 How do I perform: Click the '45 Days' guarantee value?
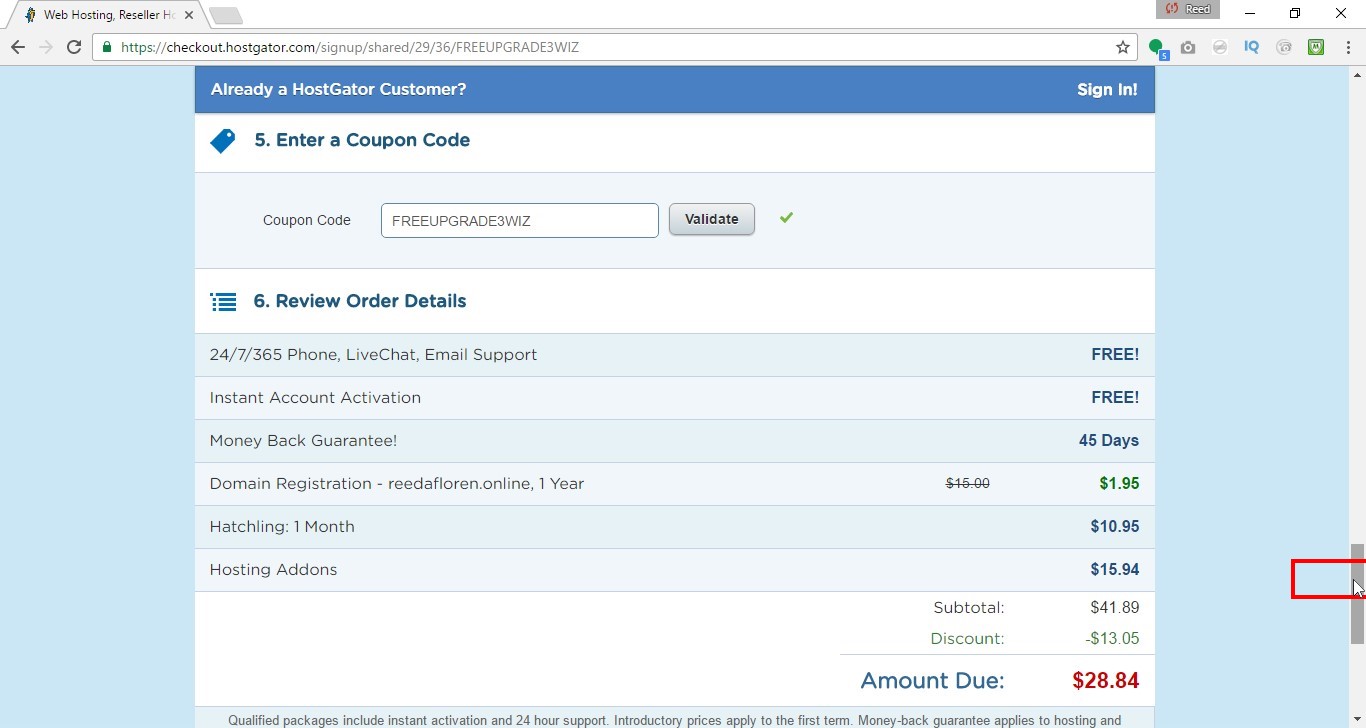coord(1109,441)
